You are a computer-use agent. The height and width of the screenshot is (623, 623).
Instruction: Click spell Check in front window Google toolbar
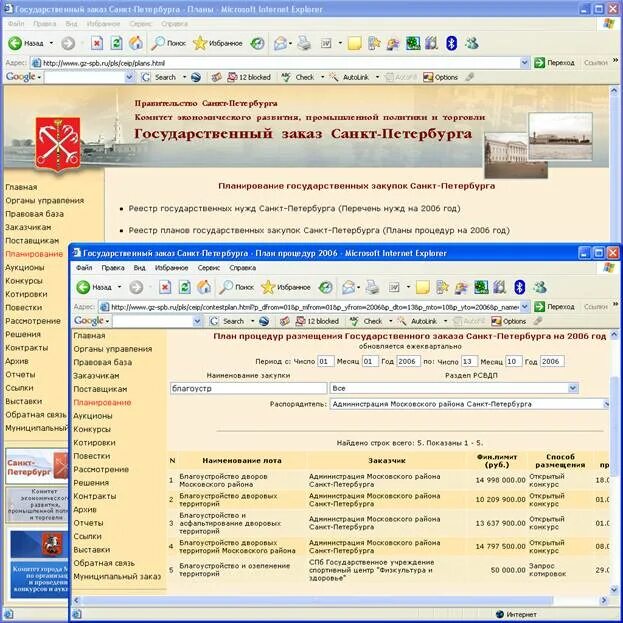pos(368,321)
